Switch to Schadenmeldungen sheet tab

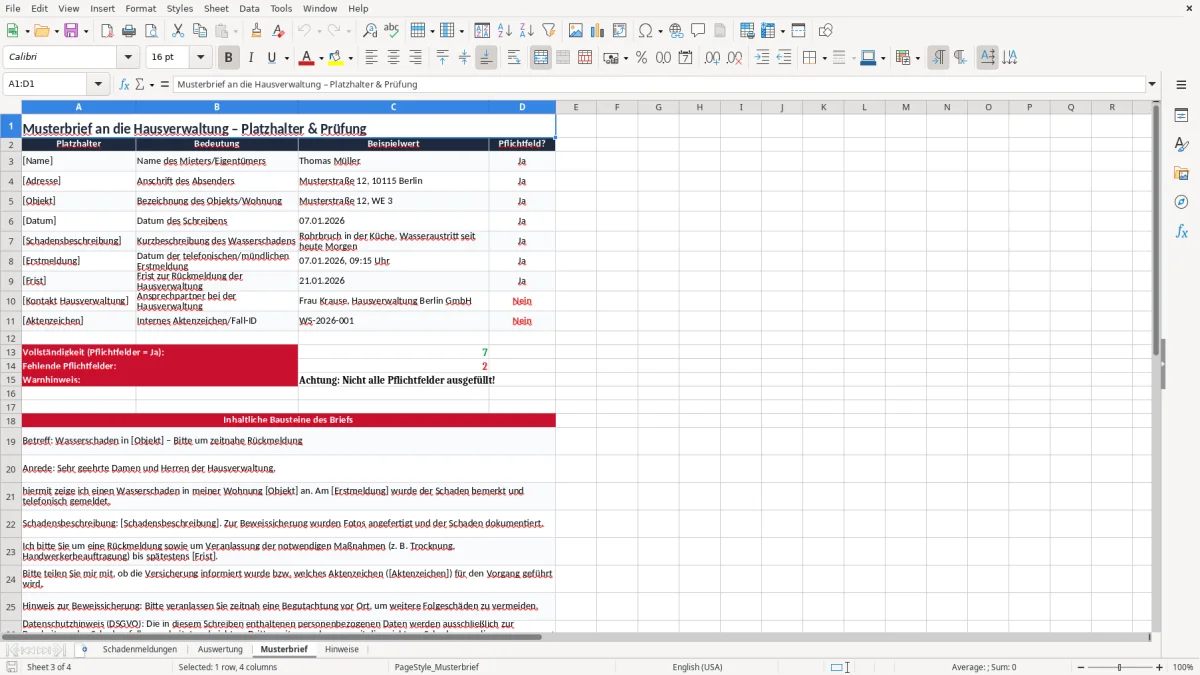(x=140, y=649)
